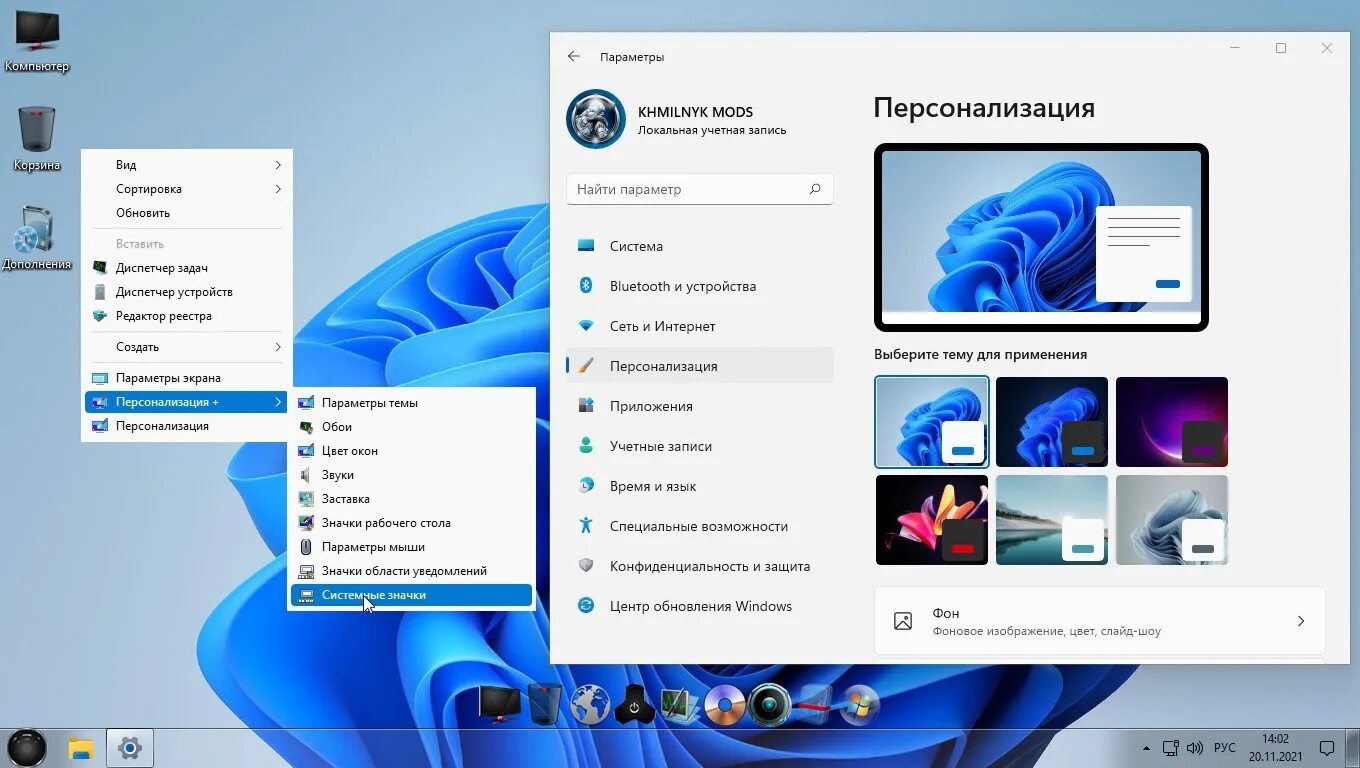Click the back arrow in the Параметры window
Image resolution: width=1360 pixels, height=768 pixels.
[x=574, y=57]
